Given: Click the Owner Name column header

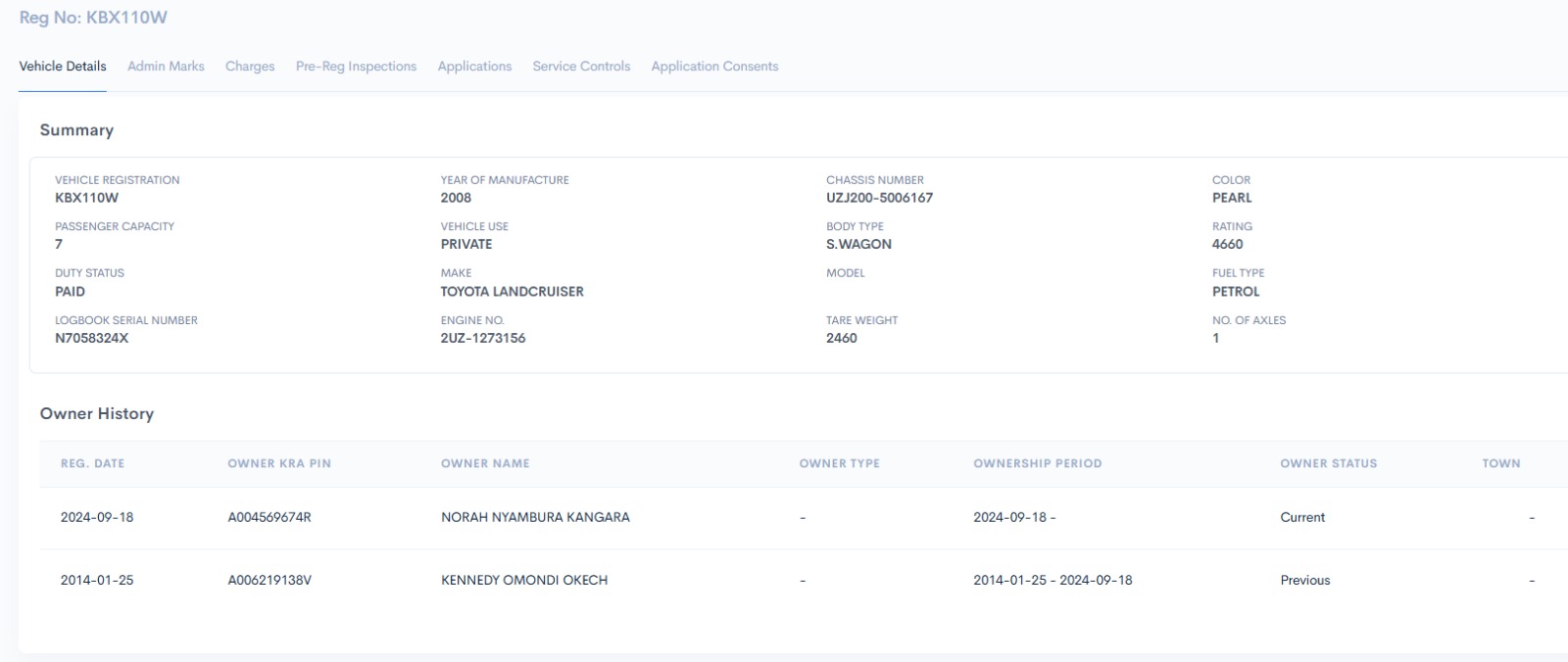Looking at the screenshot, I should (x=485, y=463).
